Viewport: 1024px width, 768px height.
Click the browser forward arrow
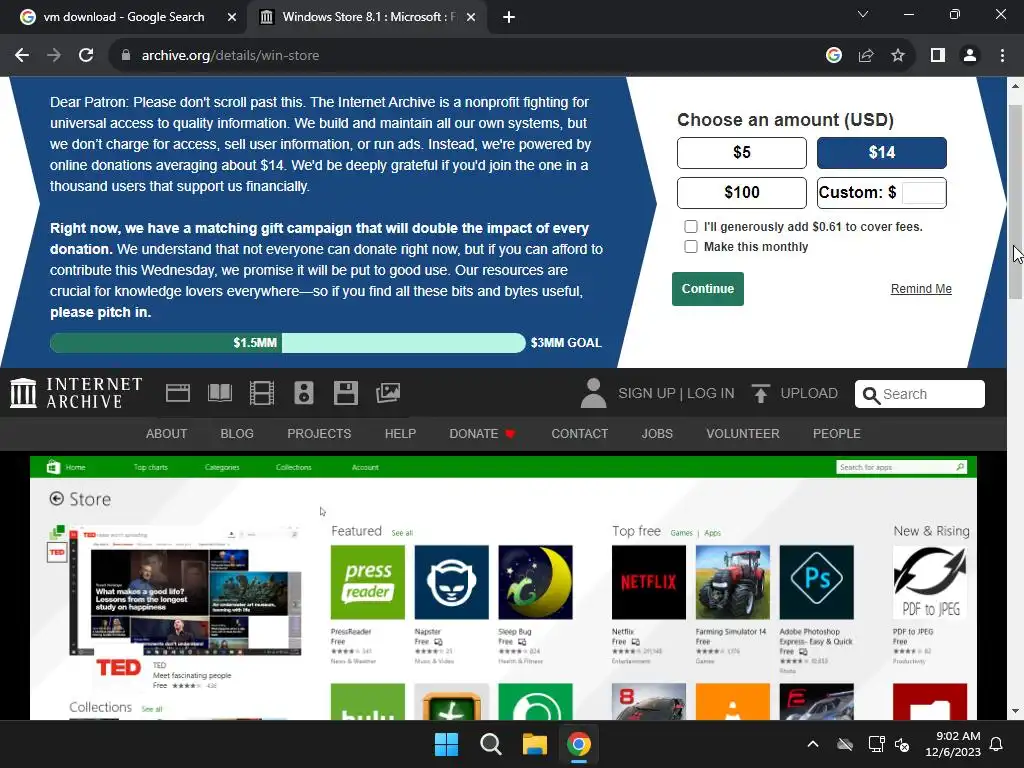pyautogui.click(x=54, y=56)
